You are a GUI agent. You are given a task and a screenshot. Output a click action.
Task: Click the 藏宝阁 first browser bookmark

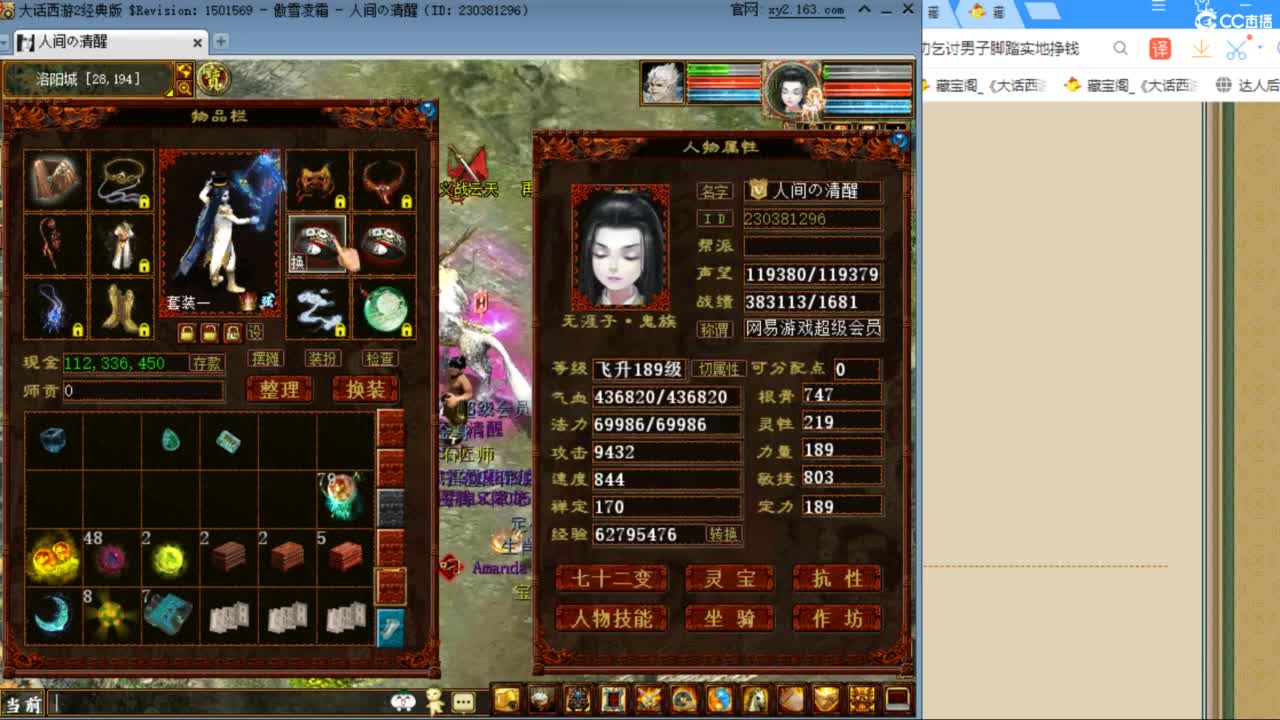983,86
